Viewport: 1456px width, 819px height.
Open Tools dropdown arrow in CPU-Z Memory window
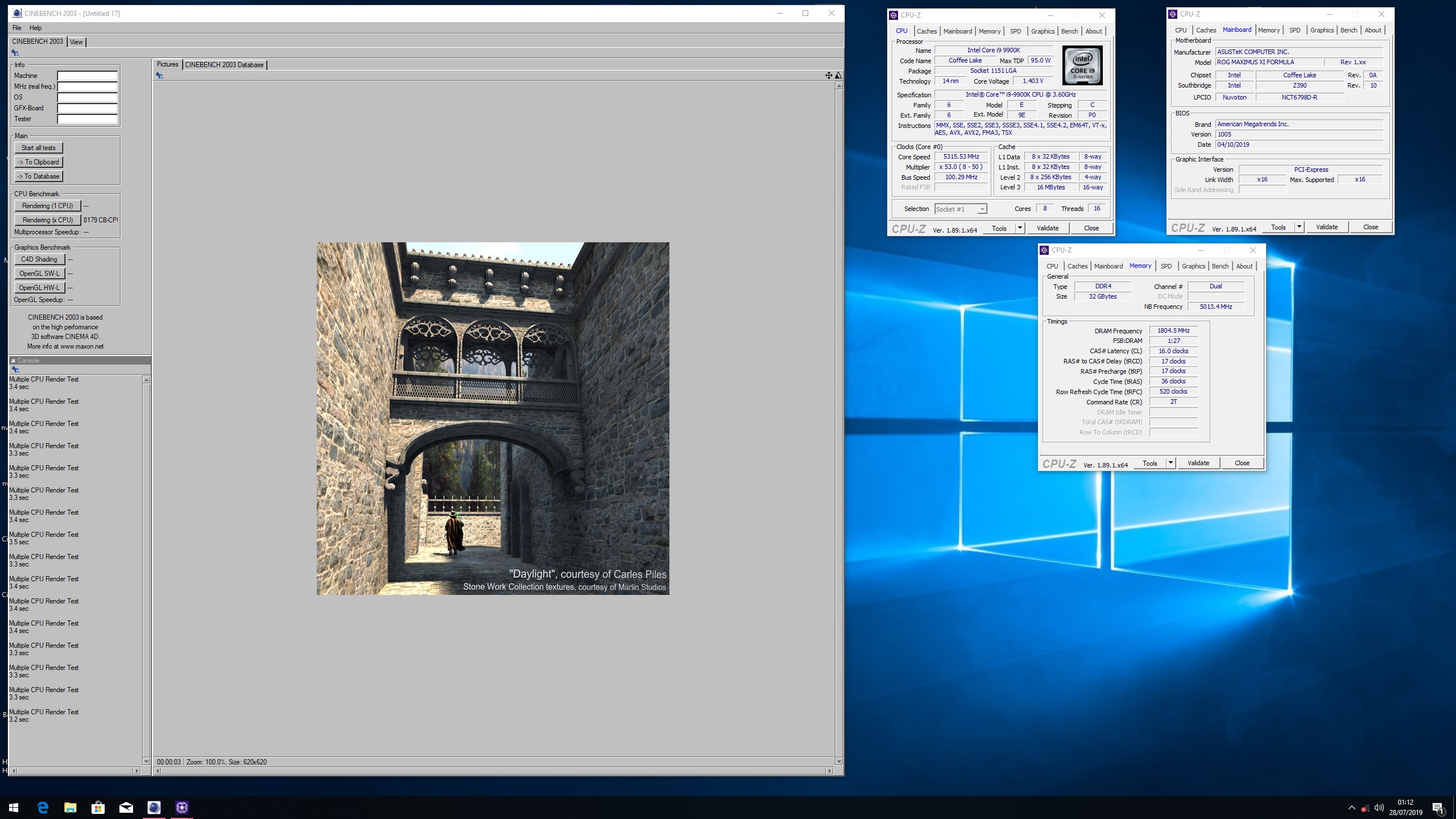click(x=1170, y=463)
